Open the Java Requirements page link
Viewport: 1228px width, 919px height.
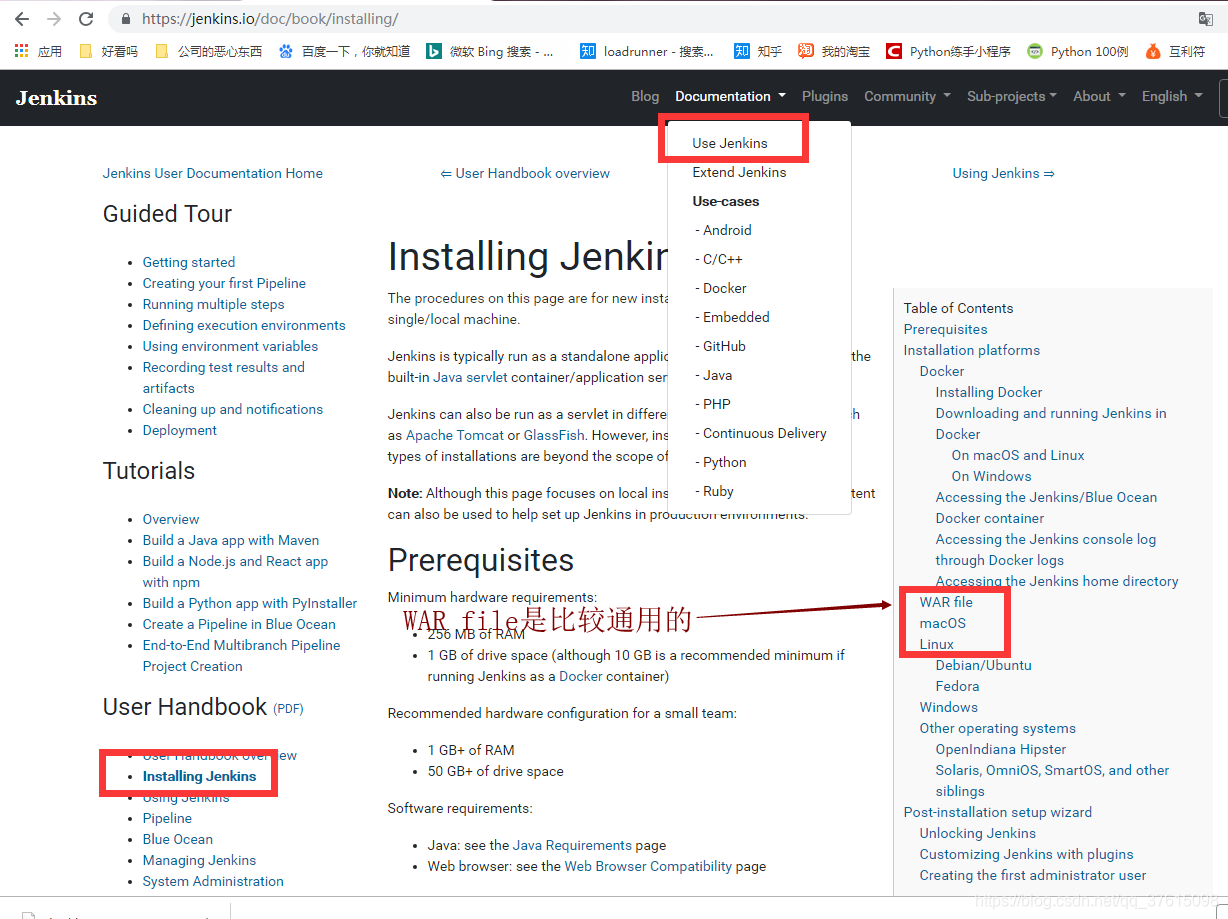click(572, 845)
